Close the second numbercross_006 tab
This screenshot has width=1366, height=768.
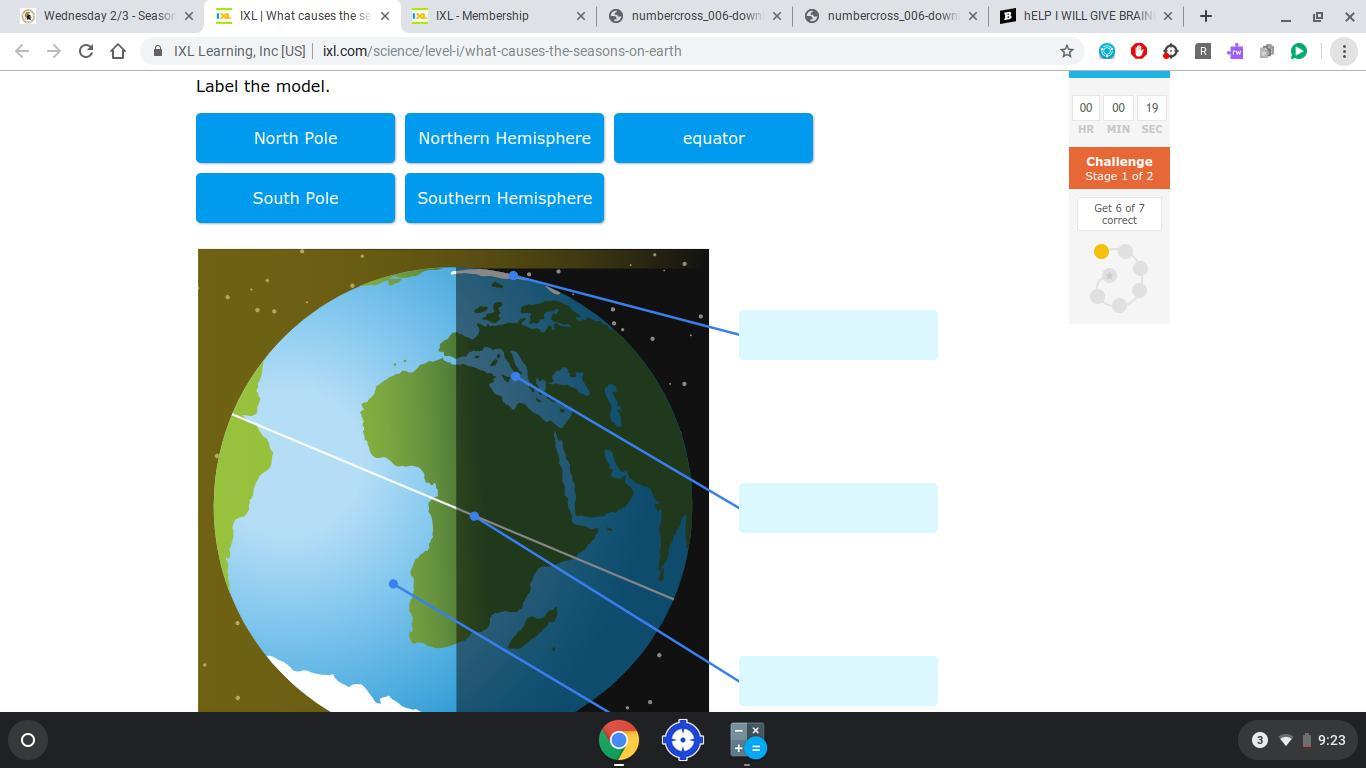click(973, 16)
